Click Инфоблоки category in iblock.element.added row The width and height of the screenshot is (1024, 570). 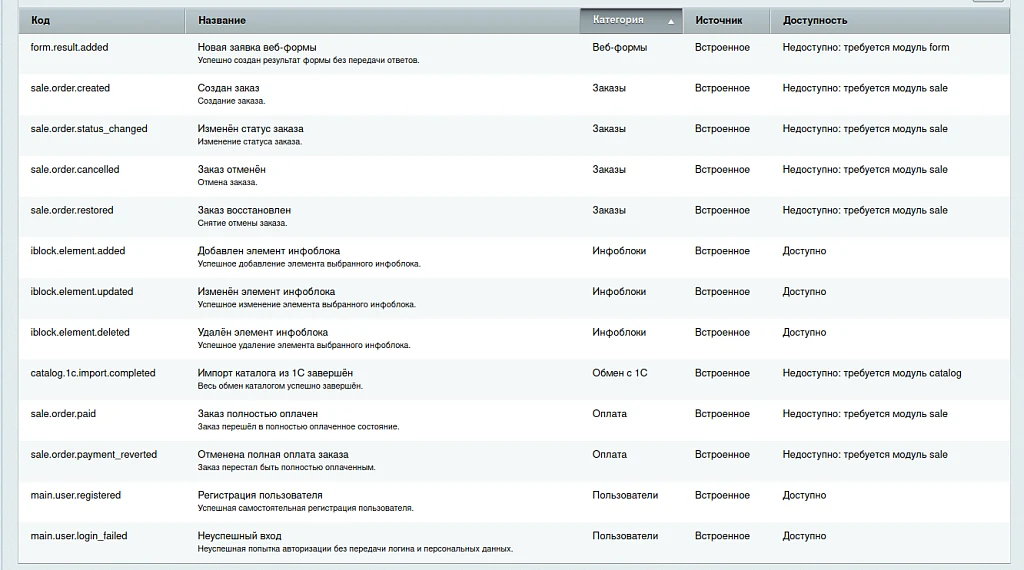(619, 251)
